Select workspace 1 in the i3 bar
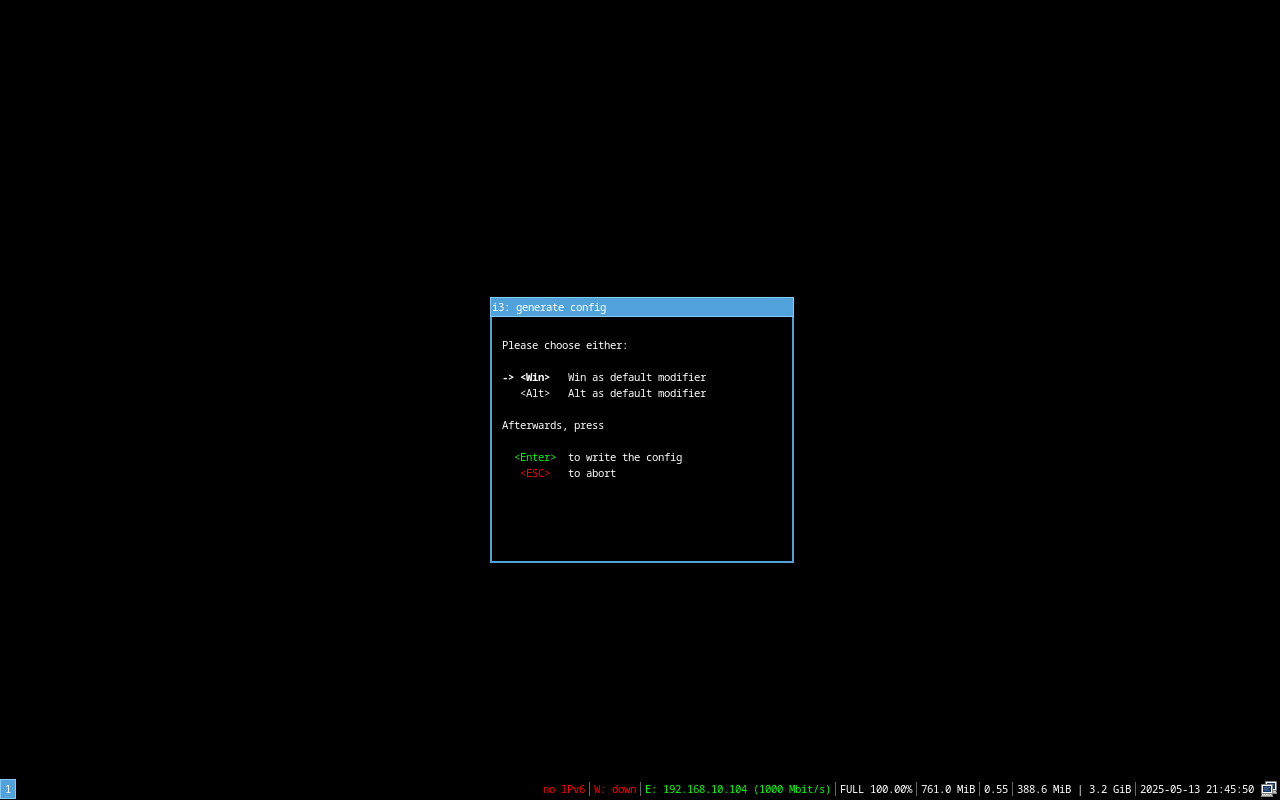 tap(8, 789)
